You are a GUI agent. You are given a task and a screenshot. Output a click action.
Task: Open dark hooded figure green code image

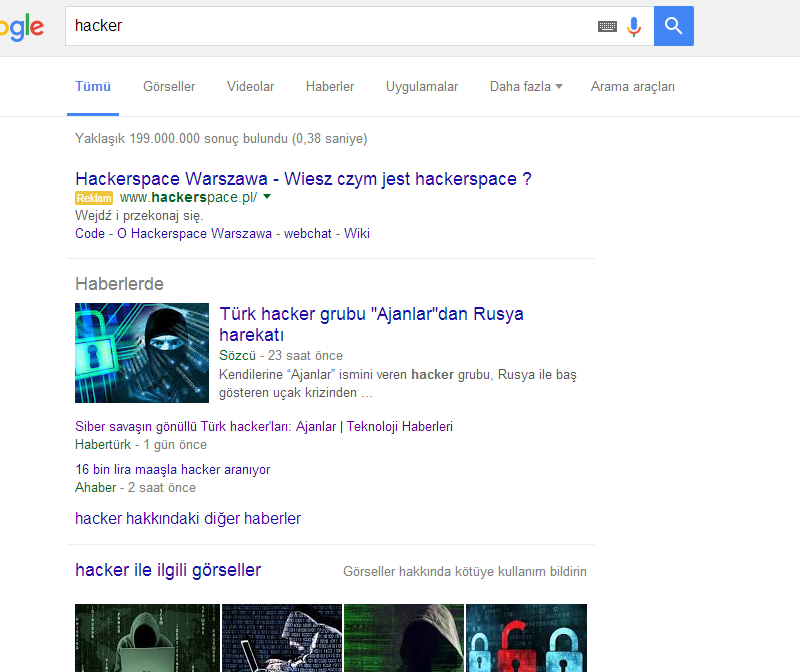click(404, 638)
